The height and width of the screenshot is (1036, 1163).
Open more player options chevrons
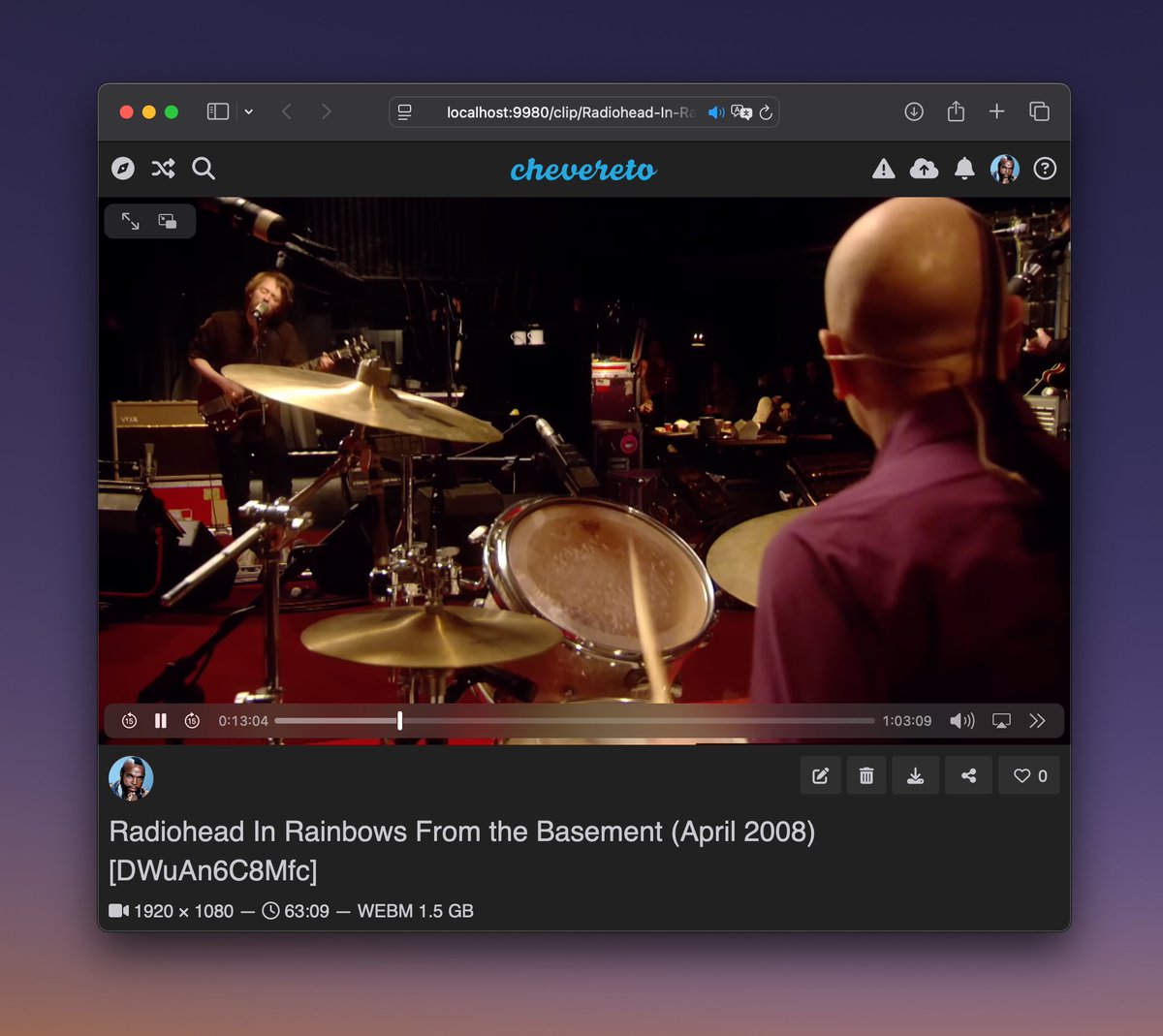[1038, 720]
